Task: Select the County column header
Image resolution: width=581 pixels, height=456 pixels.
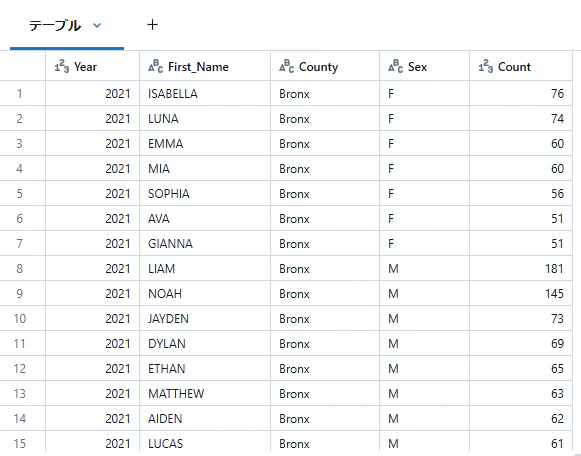Action: pyautogui.click(x=325, y=66)
